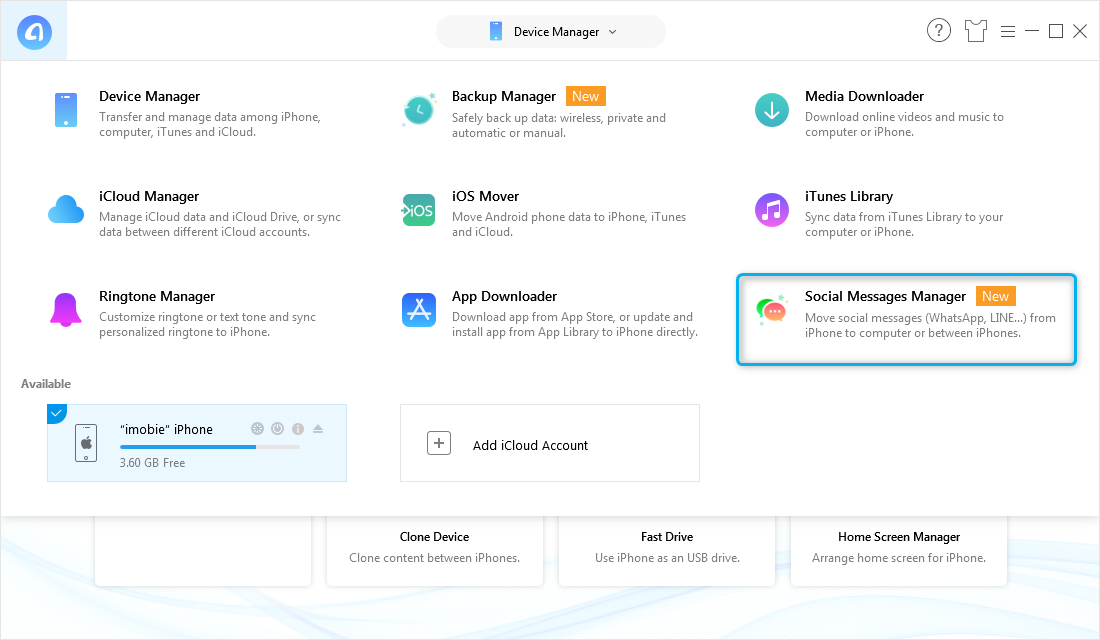Click the iCloud Manager cloud icon
This screenshot has width=1100, height=640.
coord(66,210)
